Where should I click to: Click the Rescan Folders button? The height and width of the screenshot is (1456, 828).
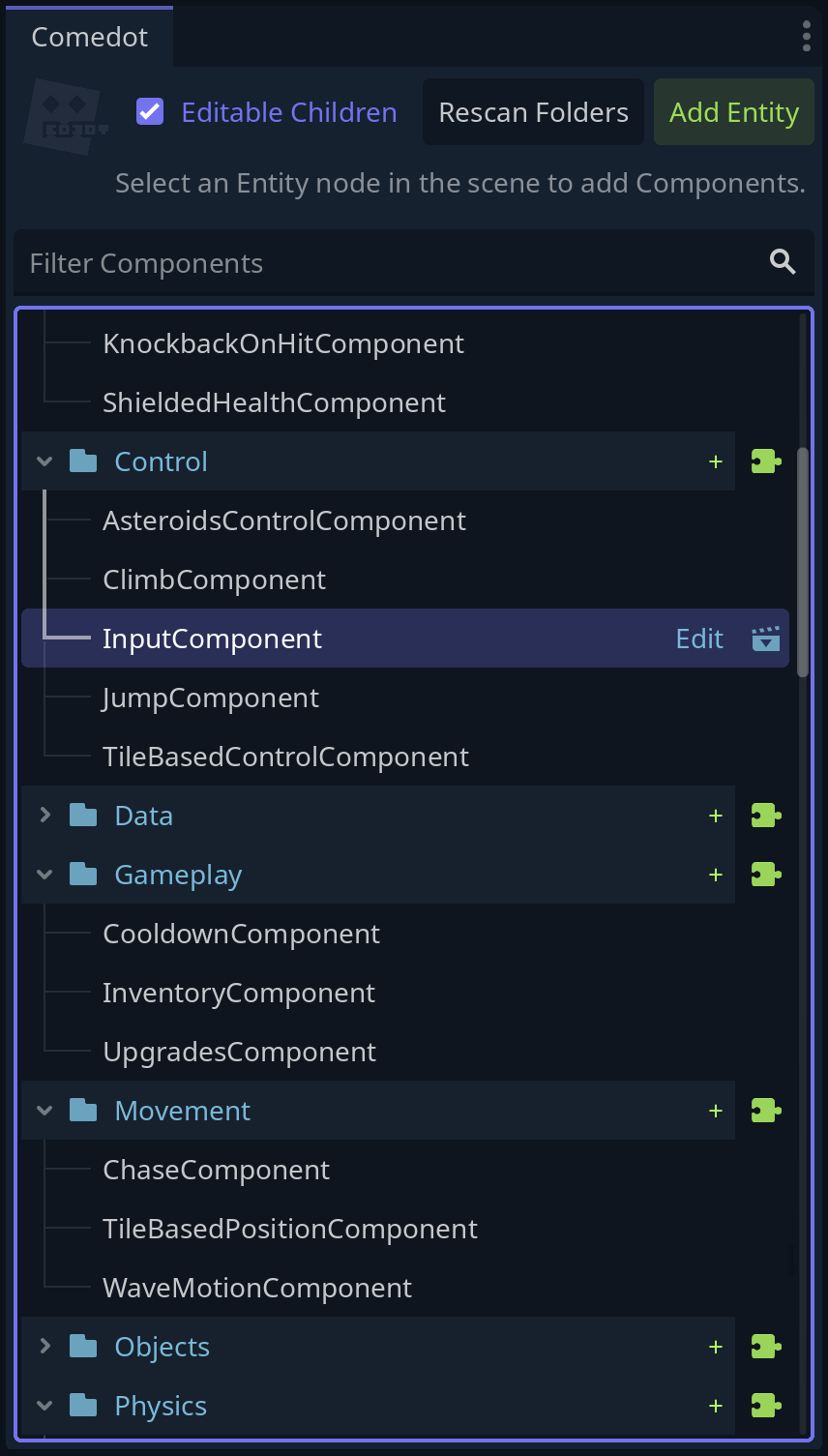[533, 112]
